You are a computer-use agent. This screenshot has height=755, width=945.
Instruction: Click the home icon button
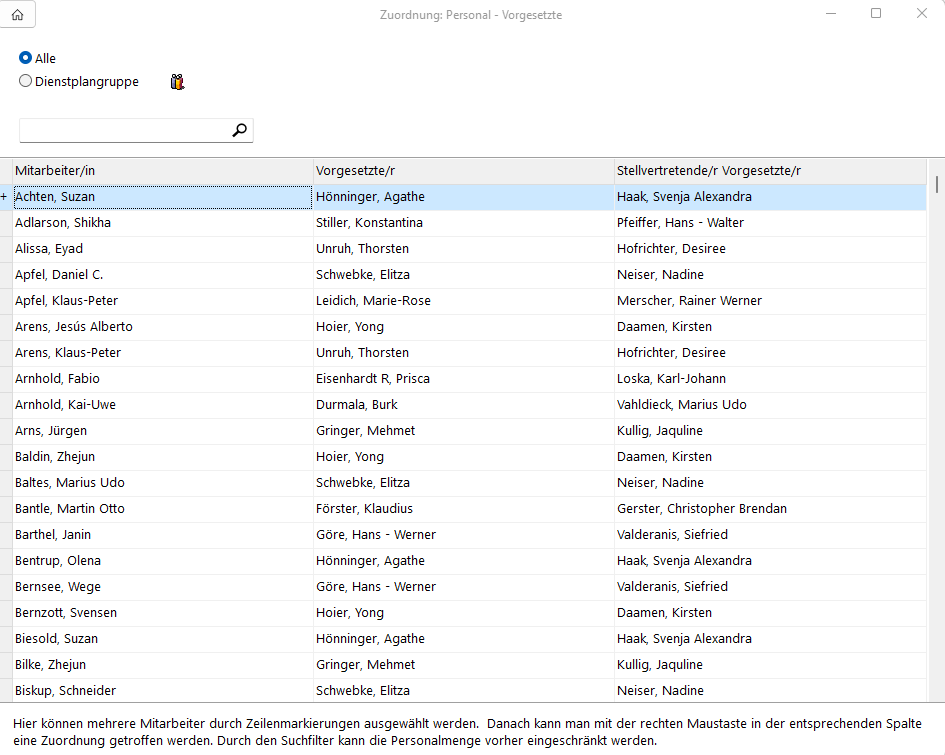coord(17,15)
